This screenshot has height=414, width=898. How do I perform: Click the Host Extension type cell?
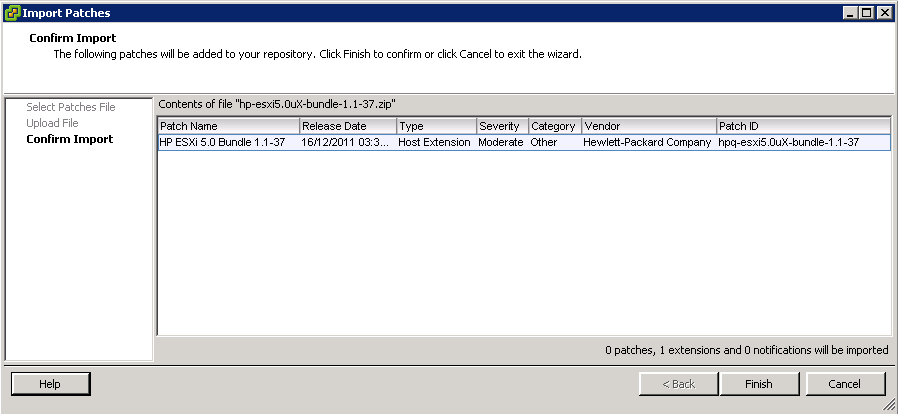coord(434,143)
